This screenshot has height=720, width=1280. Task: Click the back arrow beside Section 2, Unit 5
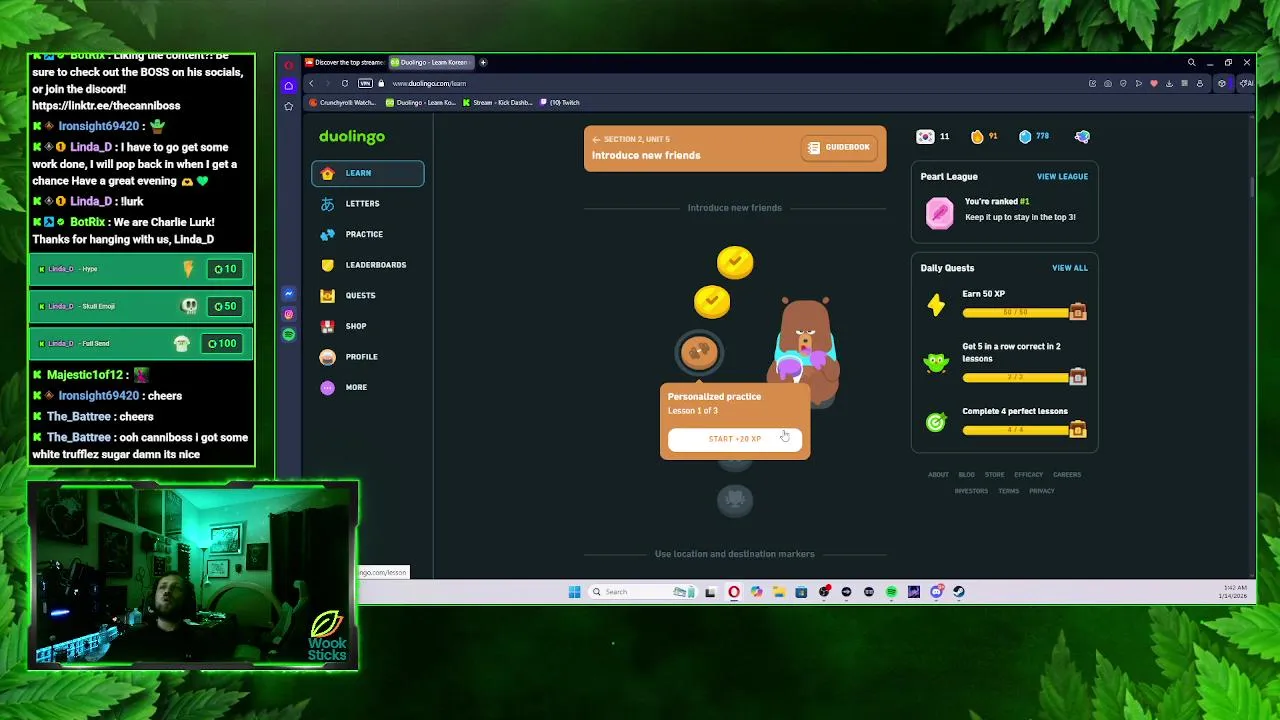pos(596,139)
